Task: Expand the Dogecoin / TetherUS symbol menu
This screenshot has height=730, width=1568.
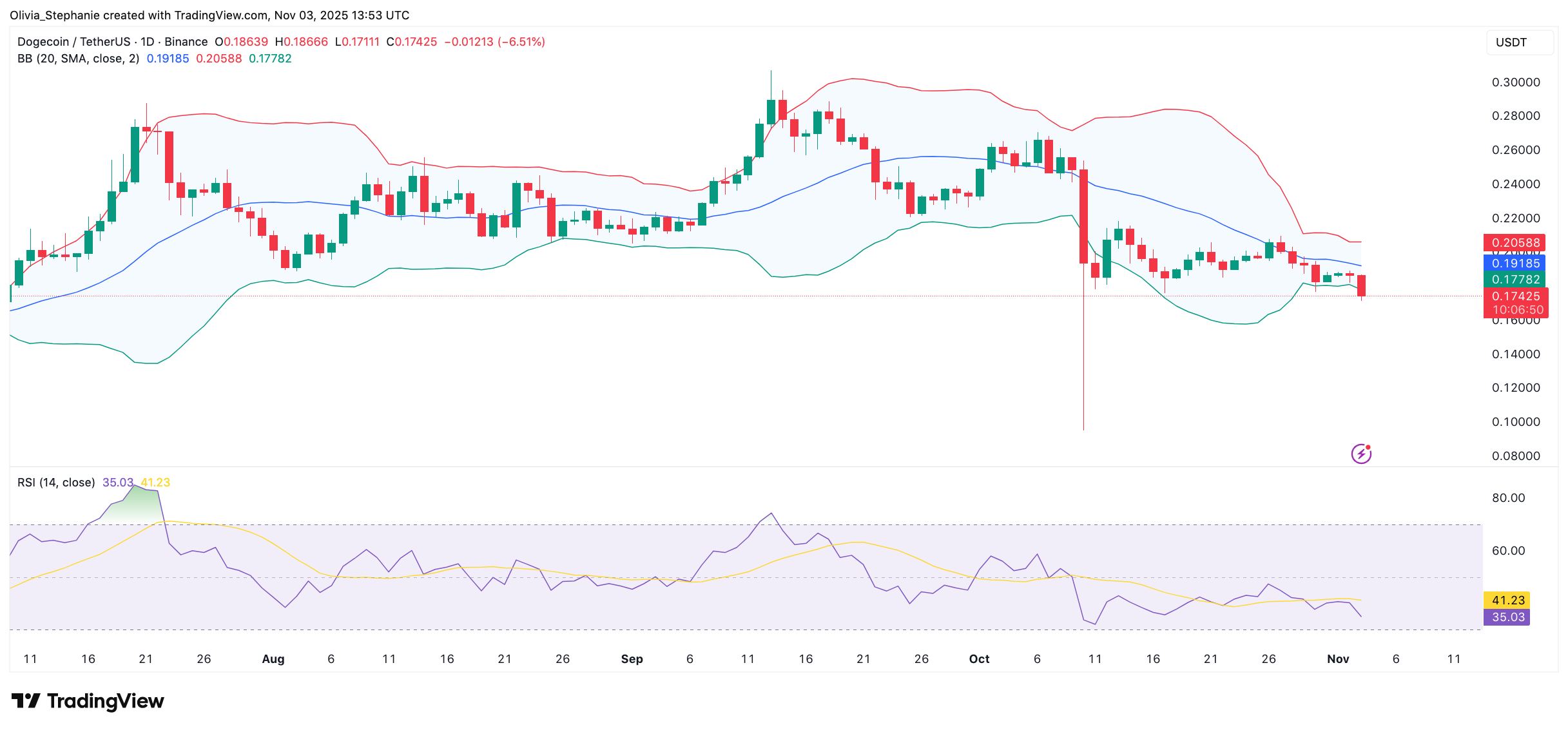Action: pyautogui.click(x=75, y=41)
